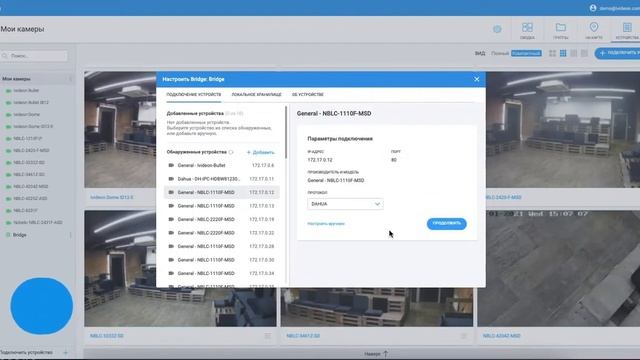Open the Bridge item's three-dot menu

coord(71,235)
